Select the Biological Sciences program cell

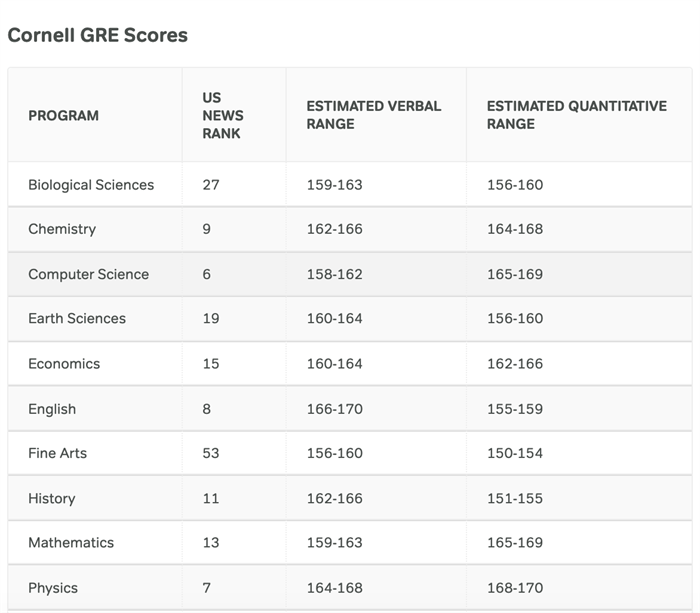(x=91, y=184)
